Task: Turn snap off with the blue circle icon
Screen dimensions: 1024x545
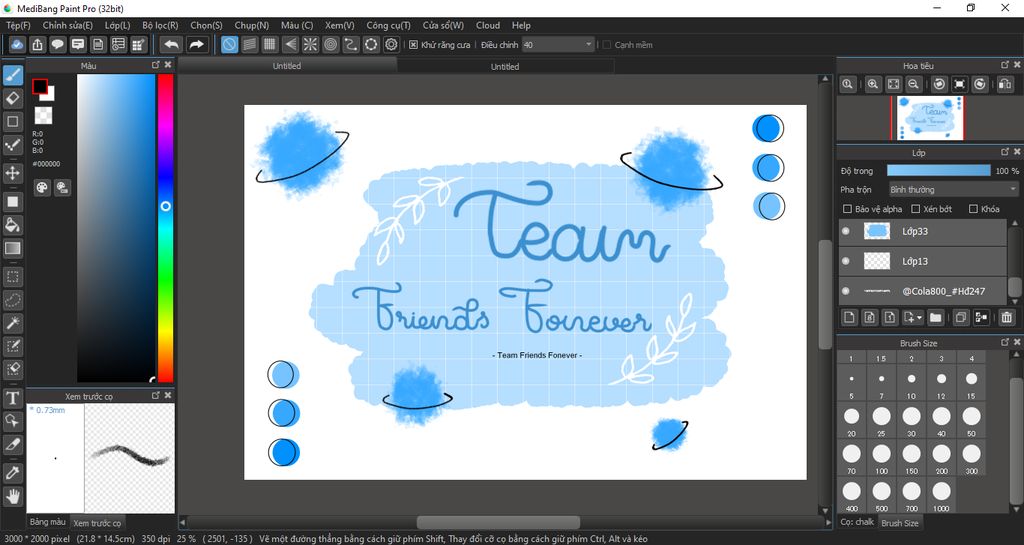Action: coord(229,44)
